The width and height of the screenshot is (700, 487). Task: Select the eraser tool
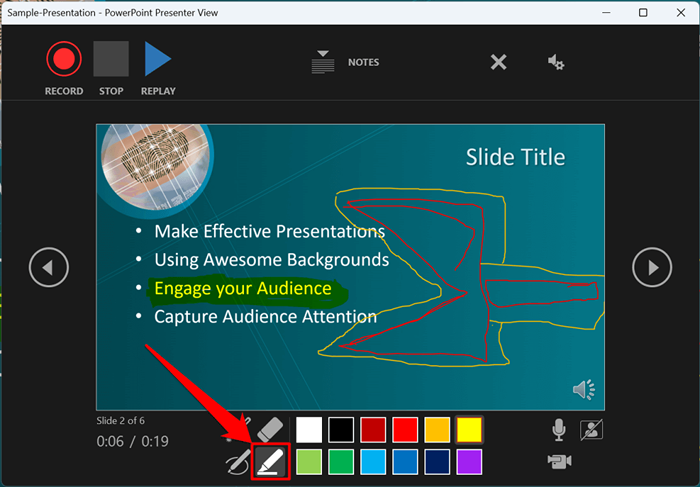pyautogui.click(x=270, y=429)
